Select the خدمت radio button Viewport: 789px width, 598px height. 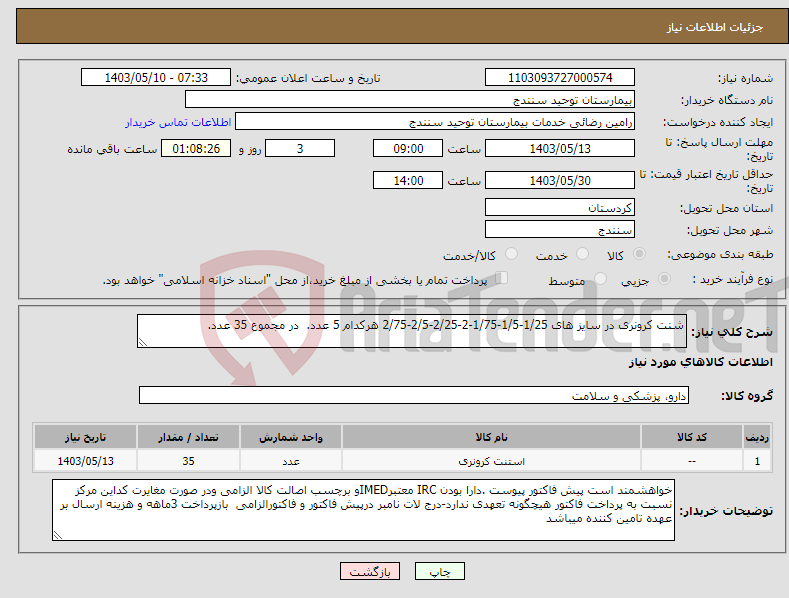[x=582, y=254]
